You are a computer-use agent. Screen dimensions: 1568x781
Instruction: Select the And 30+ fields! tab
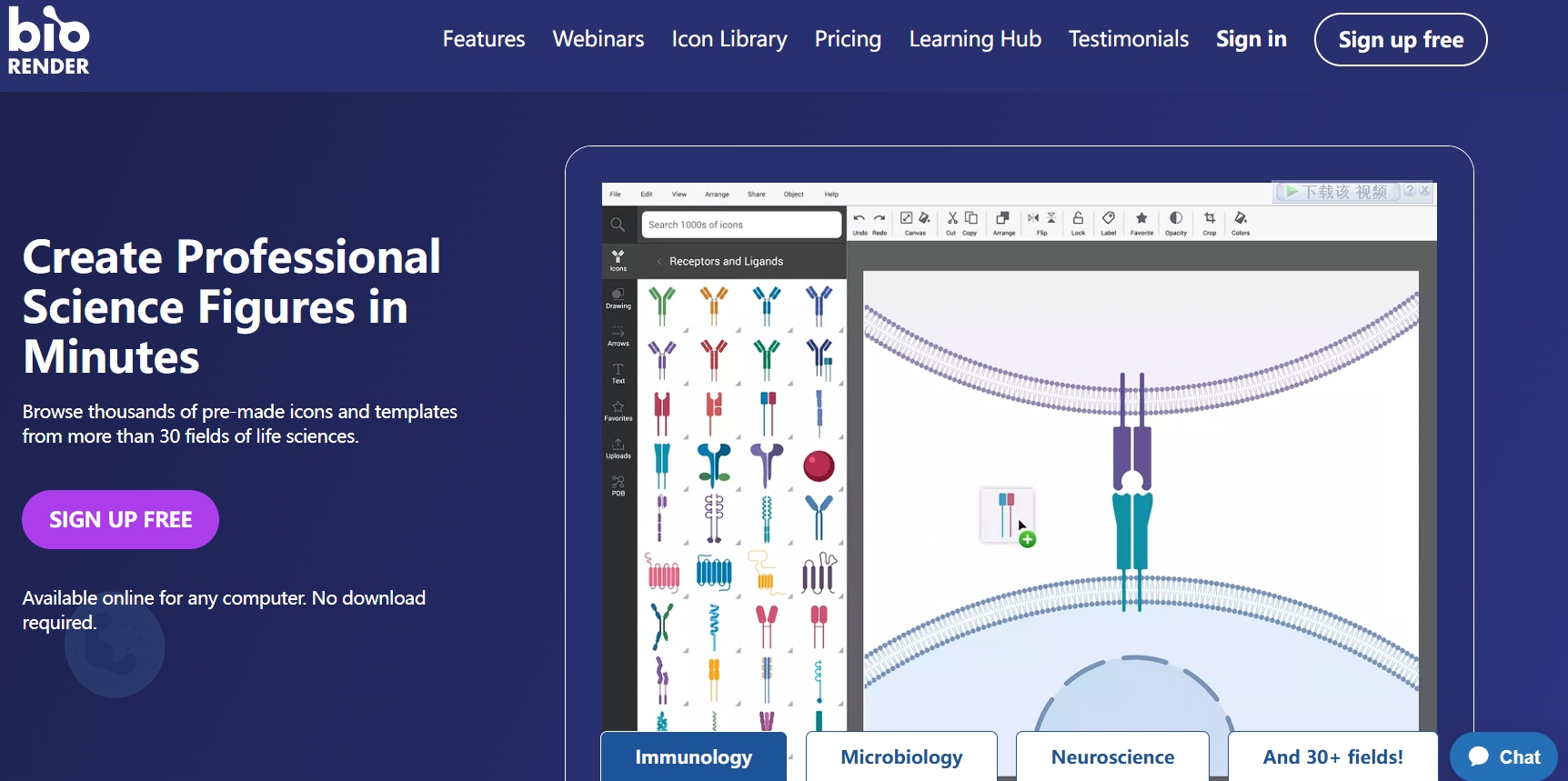pyautogui.click(x=1332, y=756)
